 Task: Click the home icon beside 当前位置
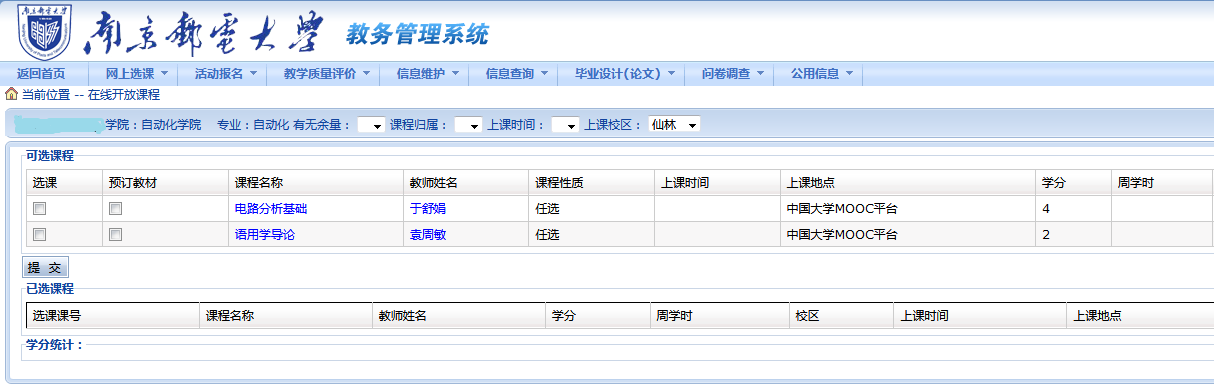pos(12,94)
